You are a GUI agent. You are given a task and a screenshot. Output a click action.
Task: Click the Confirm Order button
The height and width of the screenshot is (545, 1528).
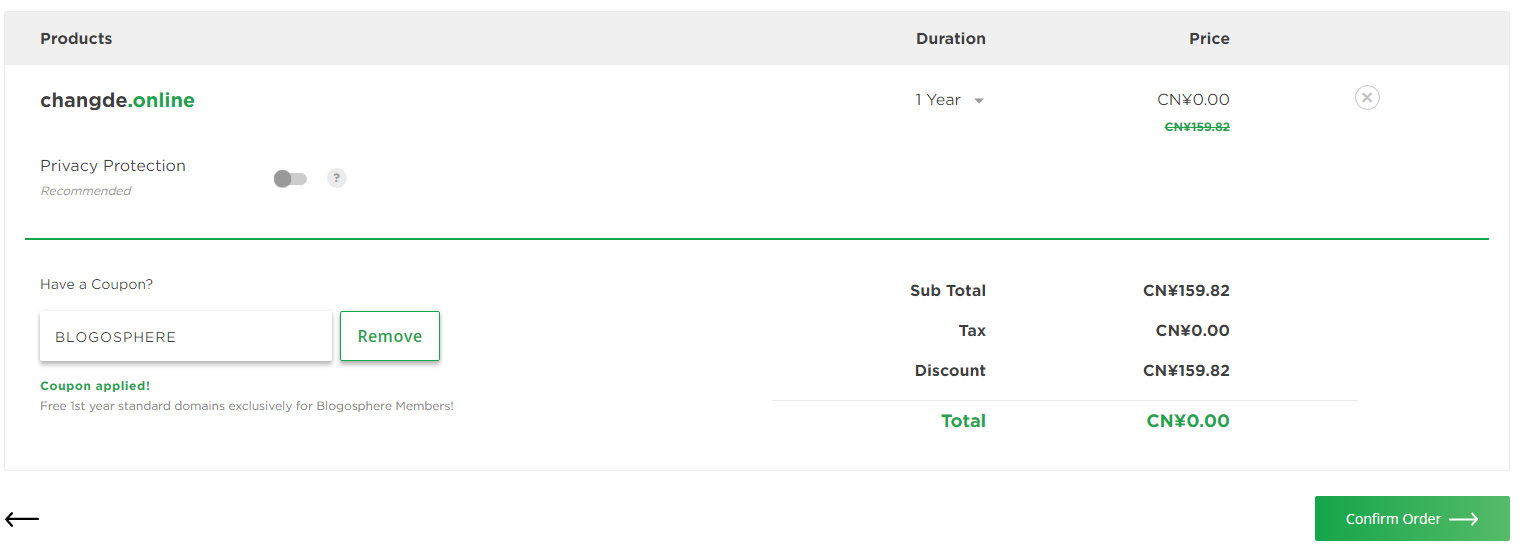point(1412,518)
